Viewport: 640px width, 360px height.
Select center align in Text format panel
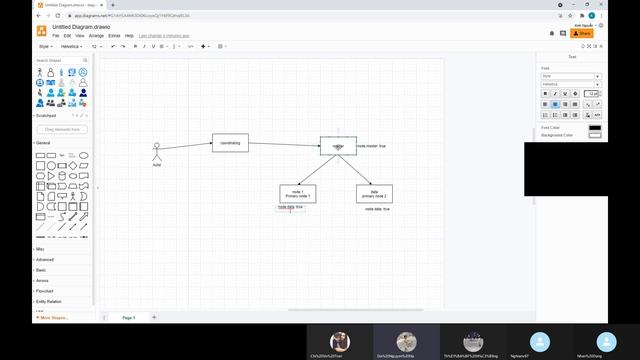click(x=555, y=104)
